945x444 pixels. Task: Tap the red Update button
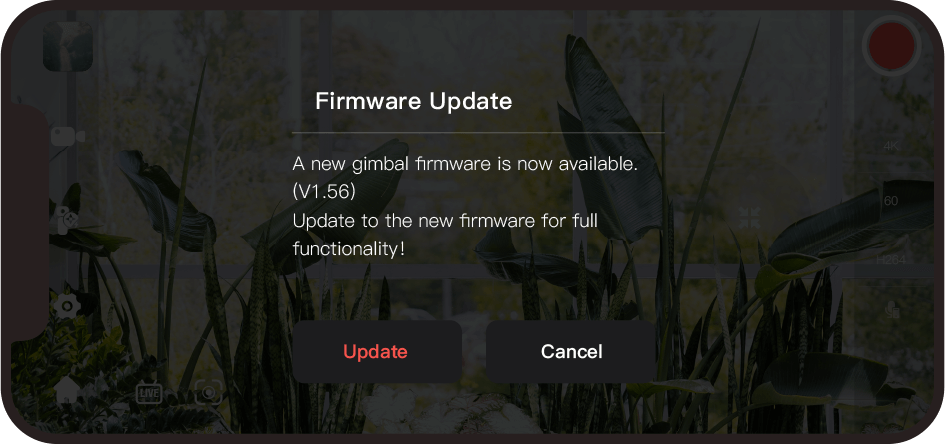(x=377, y=351)
